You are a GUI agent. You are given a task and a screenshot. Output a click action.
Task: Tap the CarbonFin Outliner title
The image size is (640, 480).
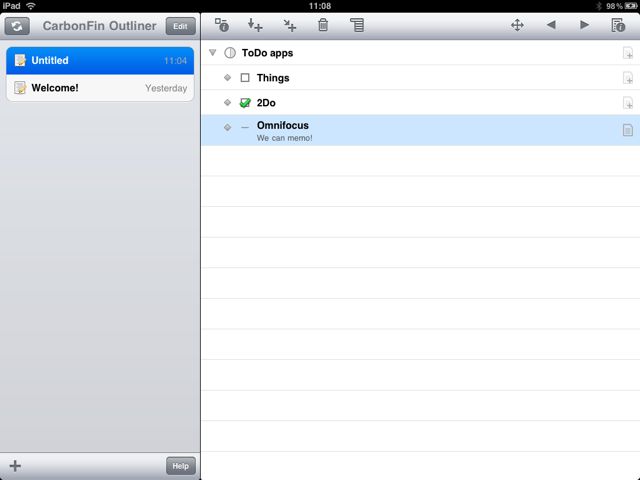99,26
